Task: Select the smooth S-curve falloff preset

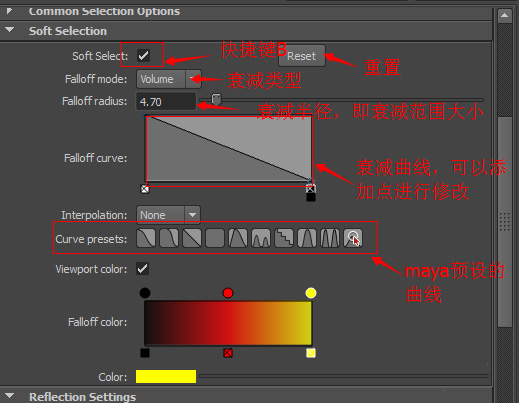Action: [146, 238]
